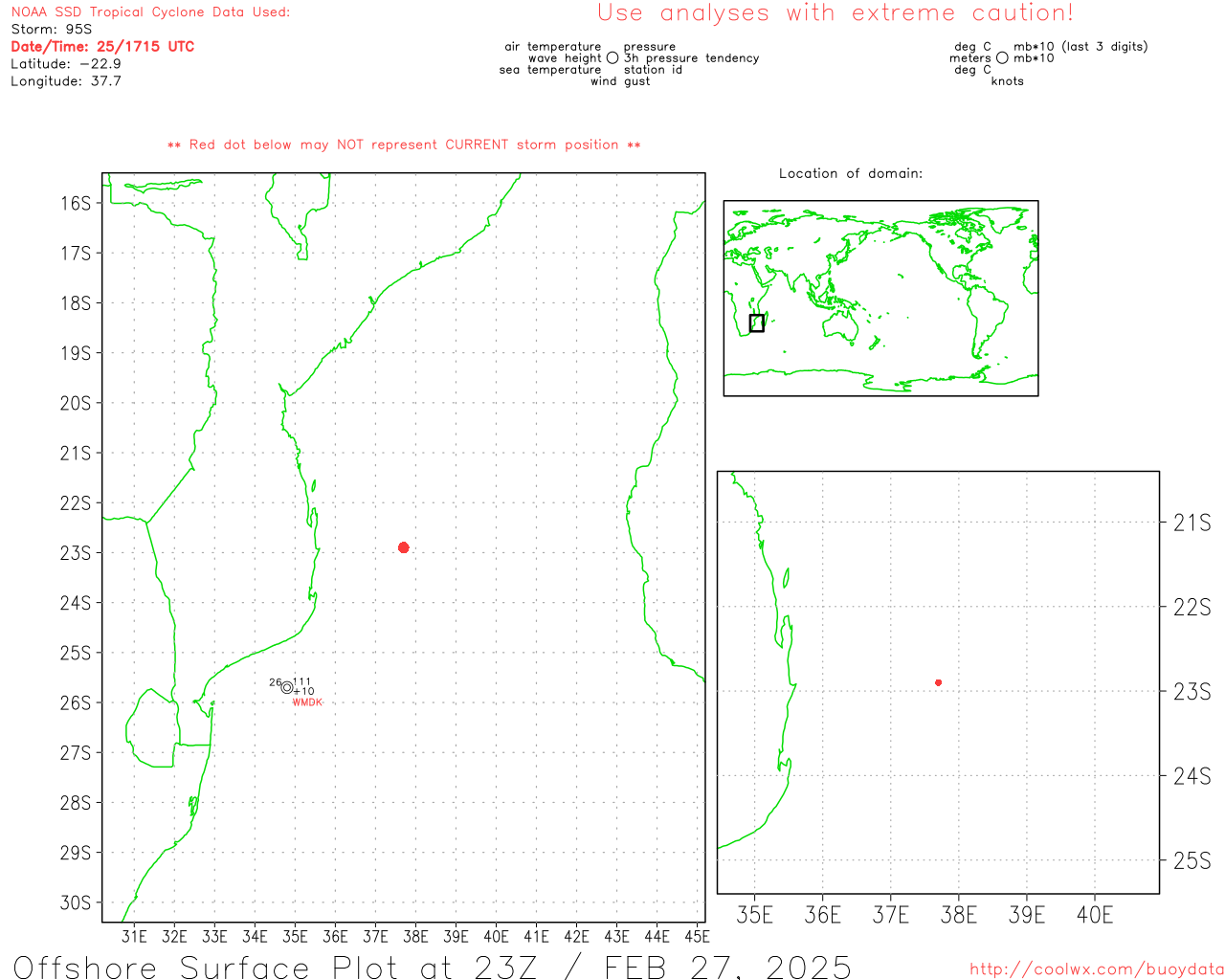Click the '38E' longitude label on main map
The height and width of the screenshot is (980, 1225).
[415, 936]
